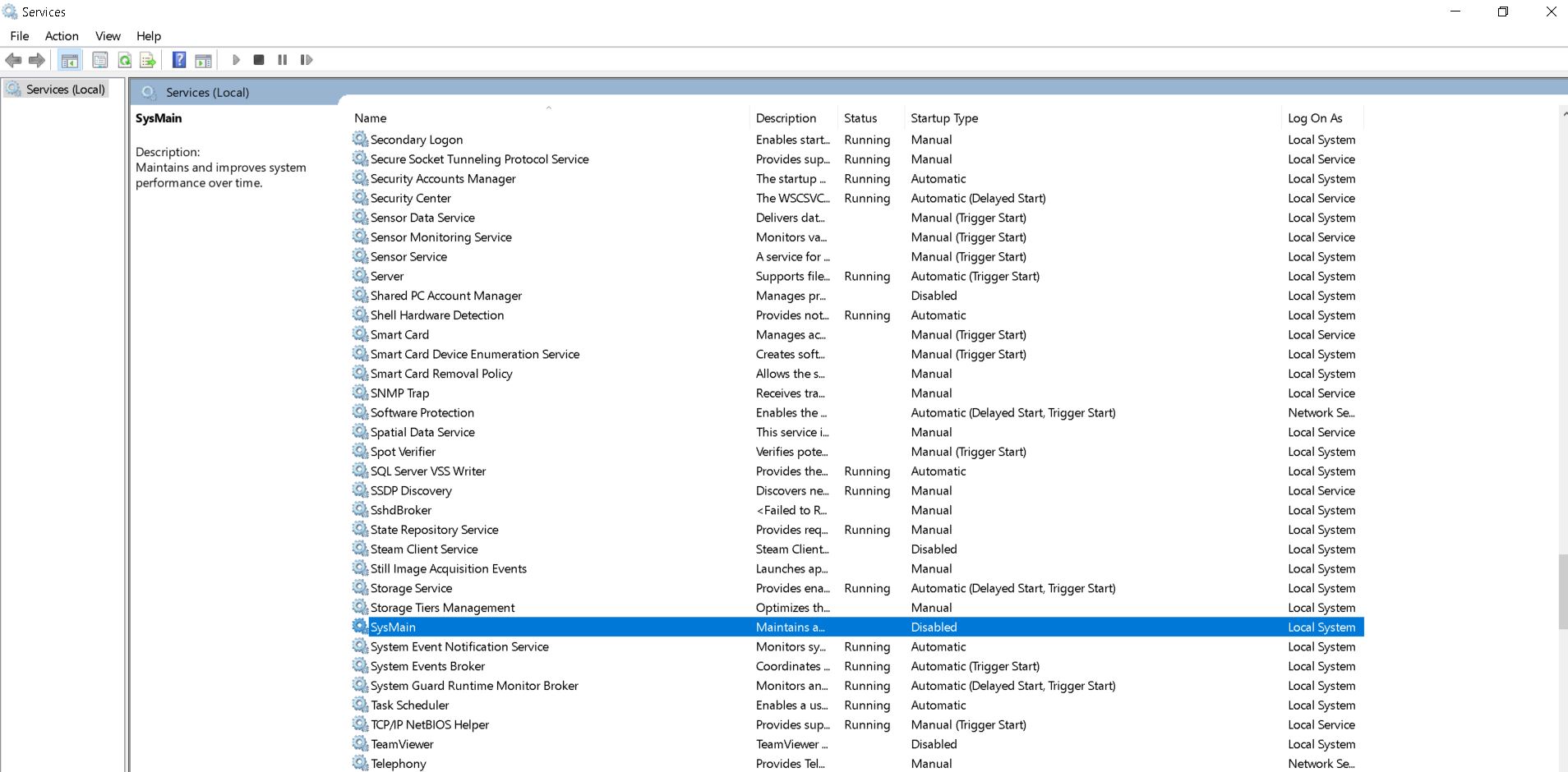Select Shell Hardware Detection service
Screen dimensions: 1568x772
[x=857, y=315]
